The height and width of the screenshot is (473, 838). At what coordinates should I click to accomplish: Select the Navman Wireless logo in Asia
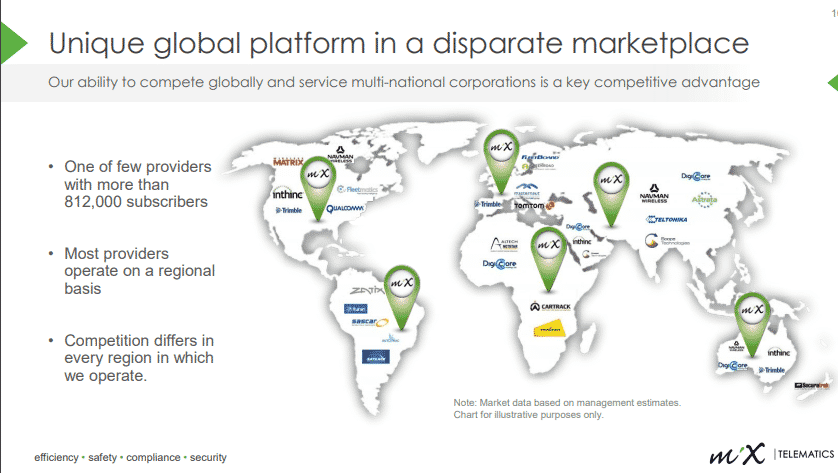point(654,193)
